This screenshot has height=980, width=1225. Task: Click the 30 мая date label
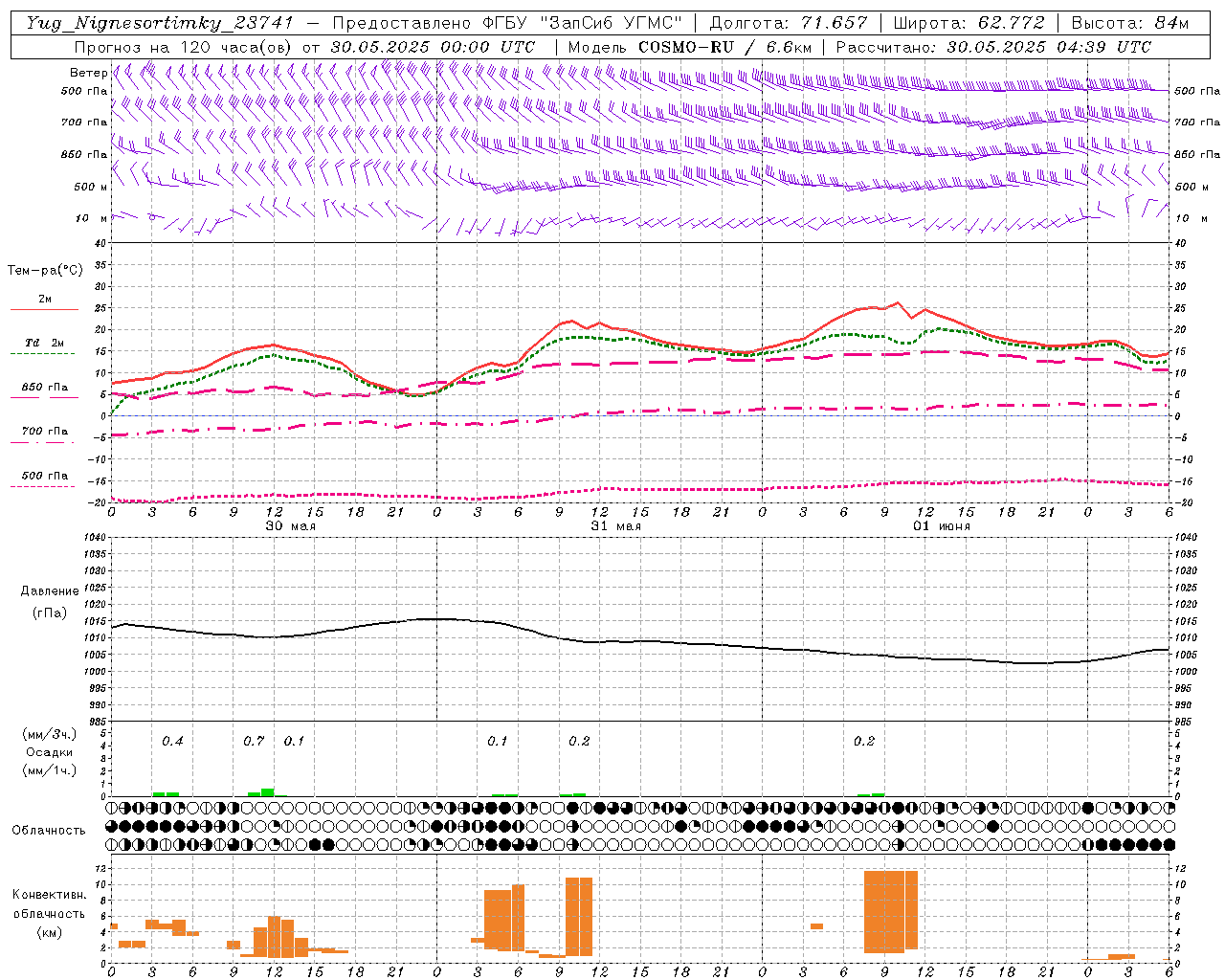coord(290,526)
